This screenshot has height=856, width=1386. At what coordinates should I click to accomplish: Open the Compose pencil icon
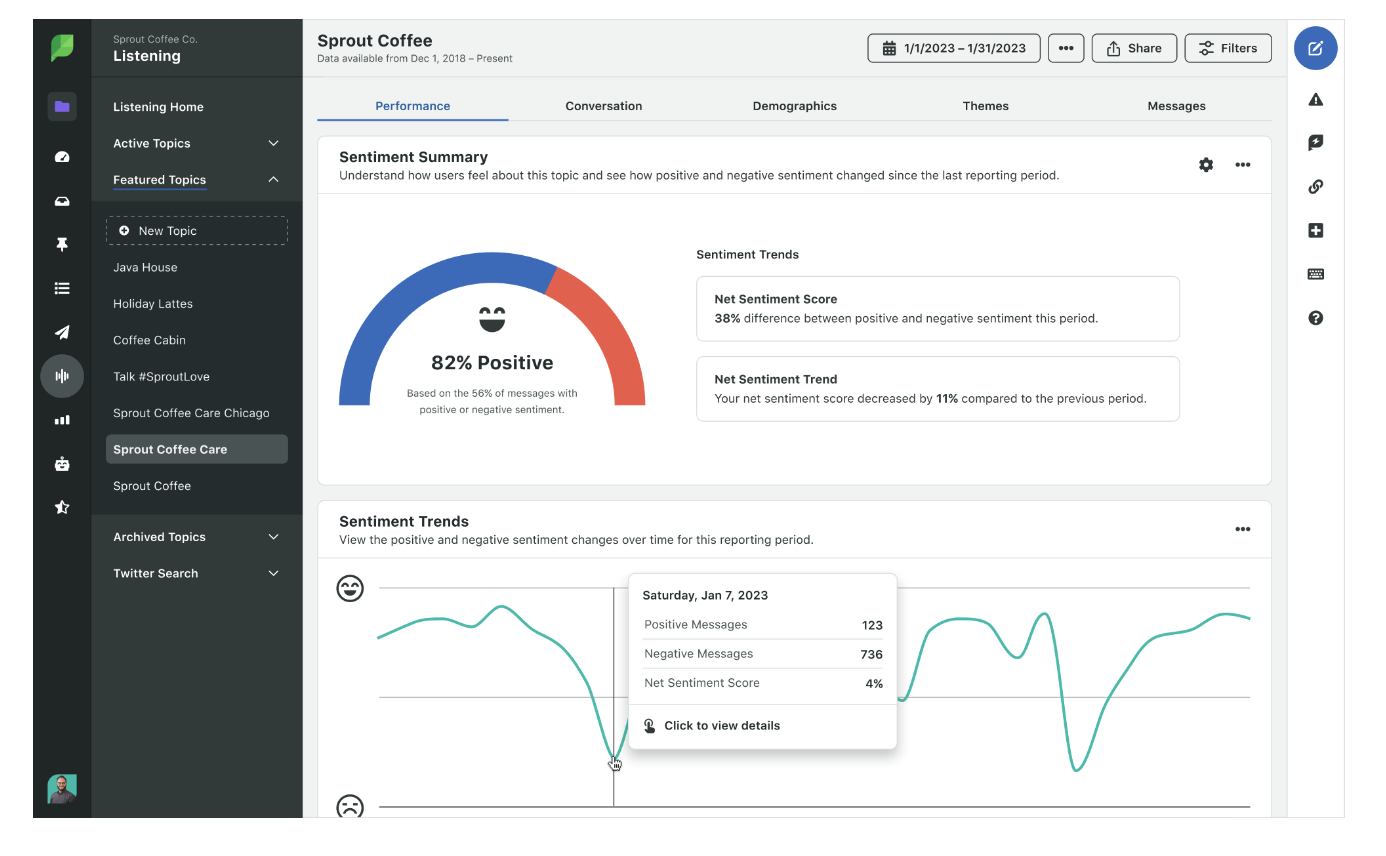pyautogui.click(x=1315, y=48)
